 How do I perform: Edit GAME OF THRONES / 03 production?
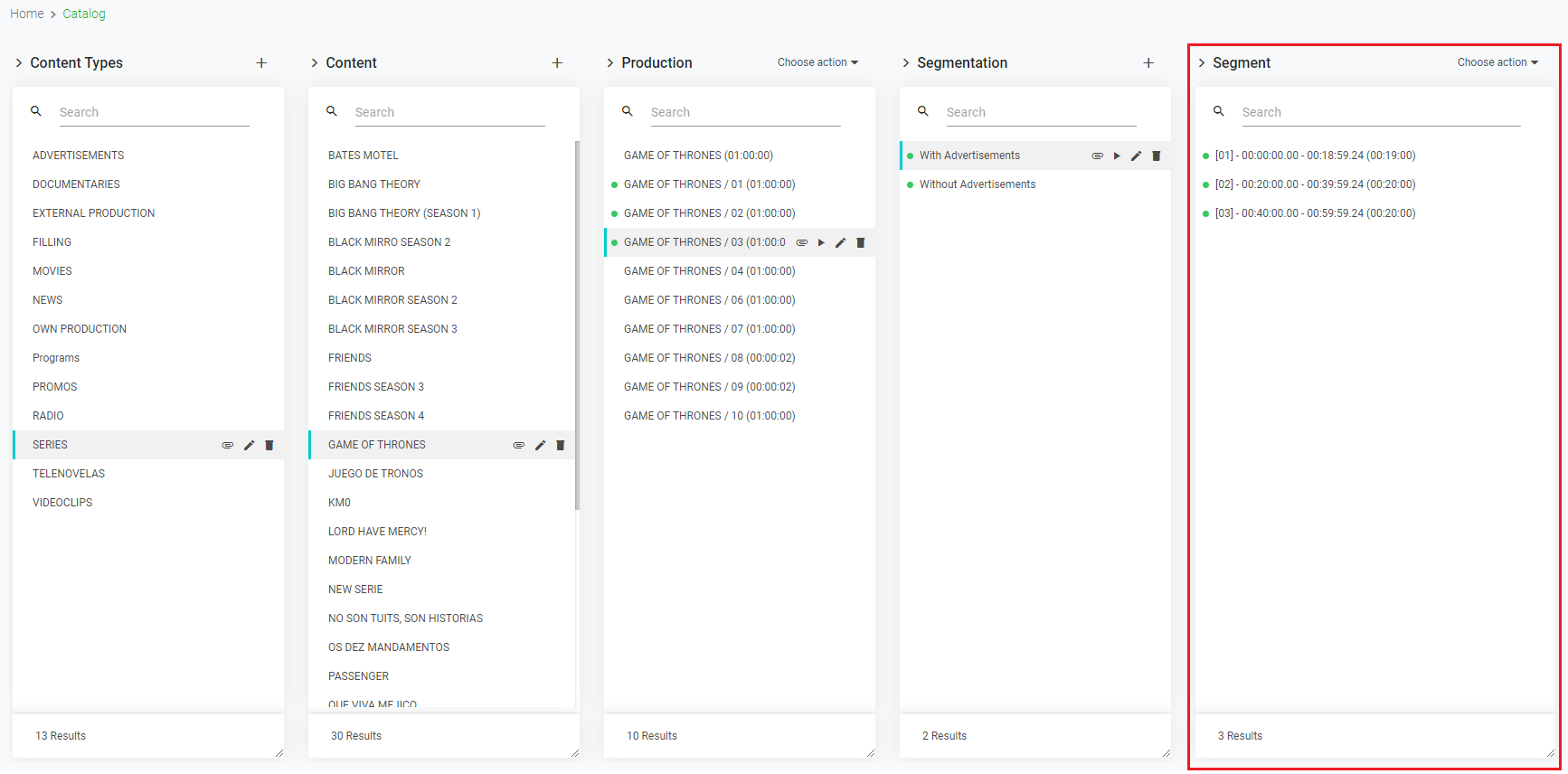[840, 242]
